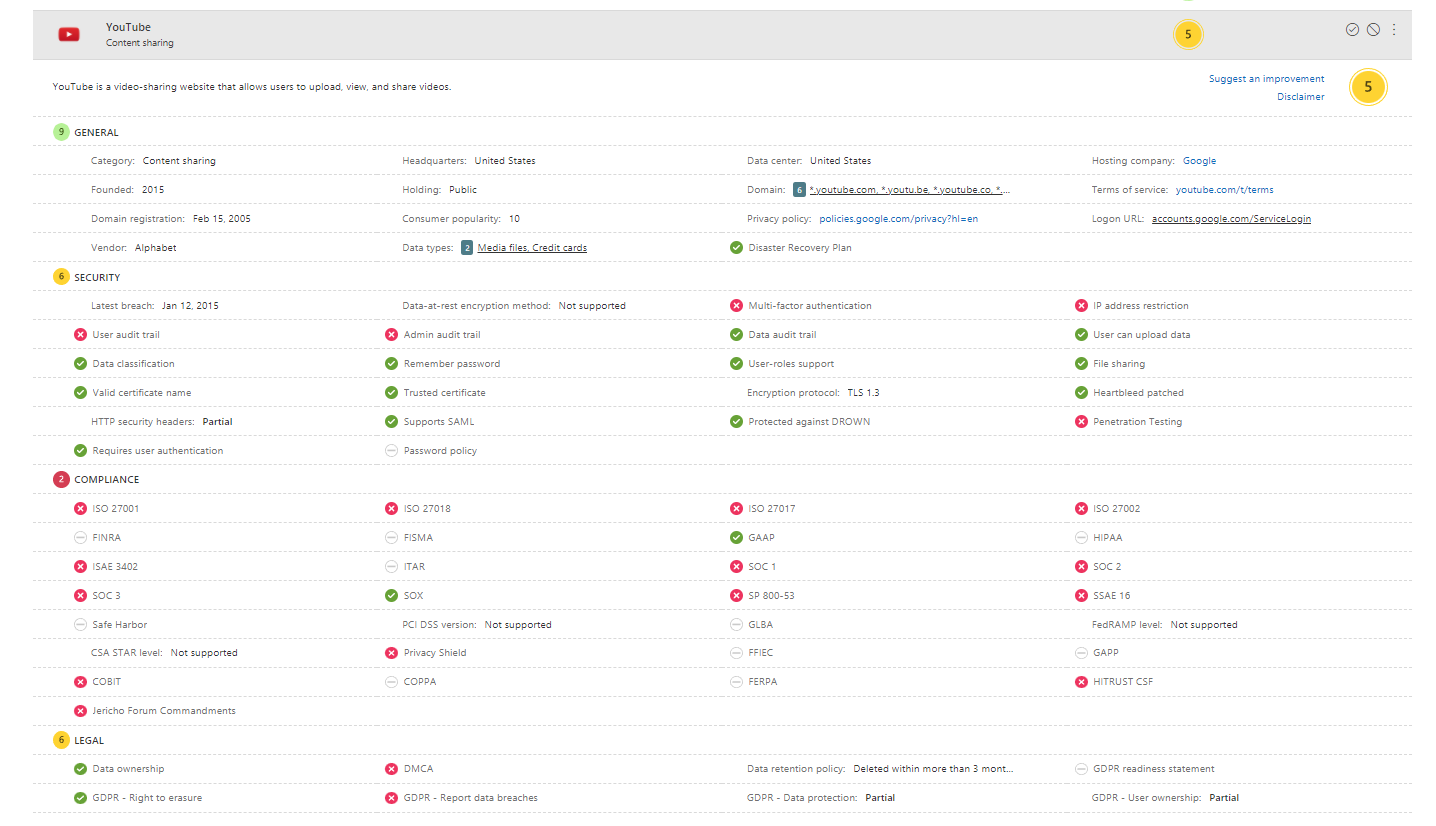Click the sanction app checkmark icon
The image size is (1436, 826).
(x=1352, y=30)
